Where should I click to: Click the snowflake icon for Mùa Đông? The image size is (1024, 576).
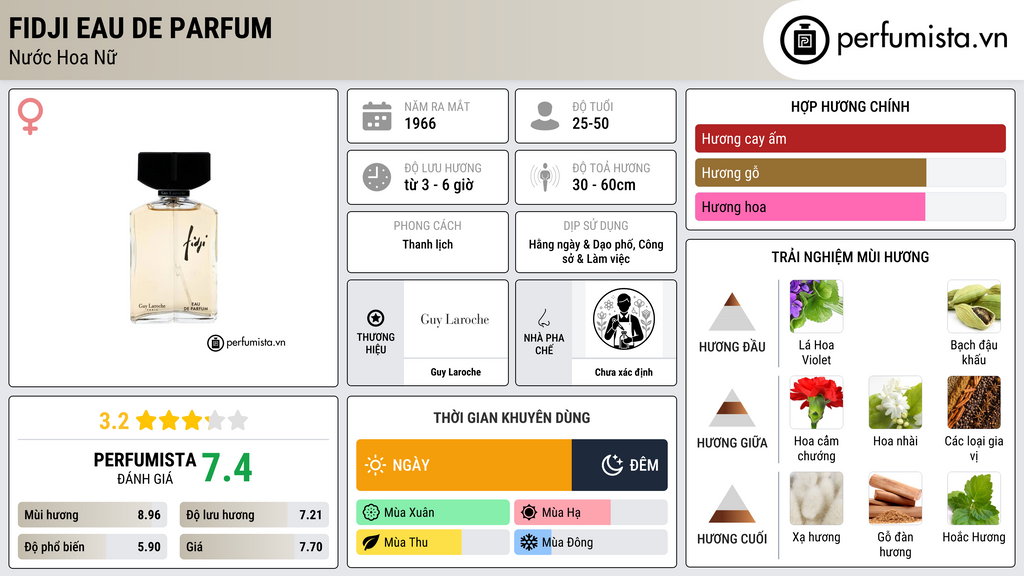529,543
